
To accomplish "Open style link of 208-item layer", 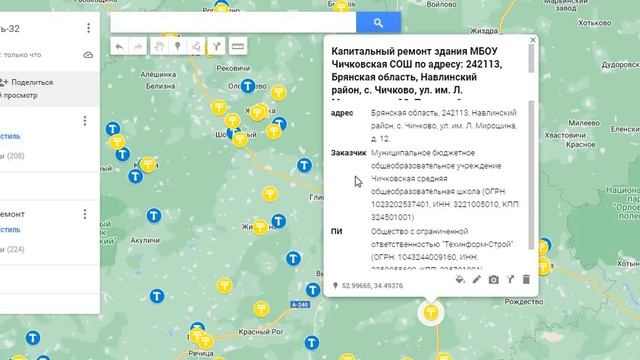I will (10, 136).
